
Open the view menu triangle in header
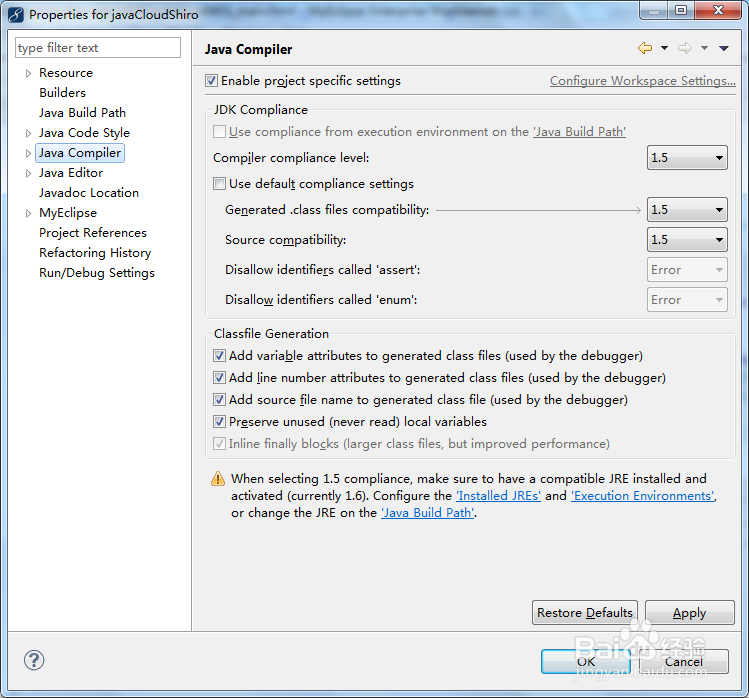coord(724,48)
